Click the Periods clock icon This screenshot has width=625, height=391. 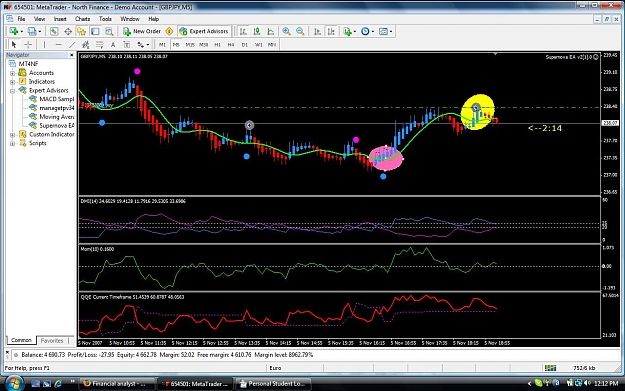365,31
